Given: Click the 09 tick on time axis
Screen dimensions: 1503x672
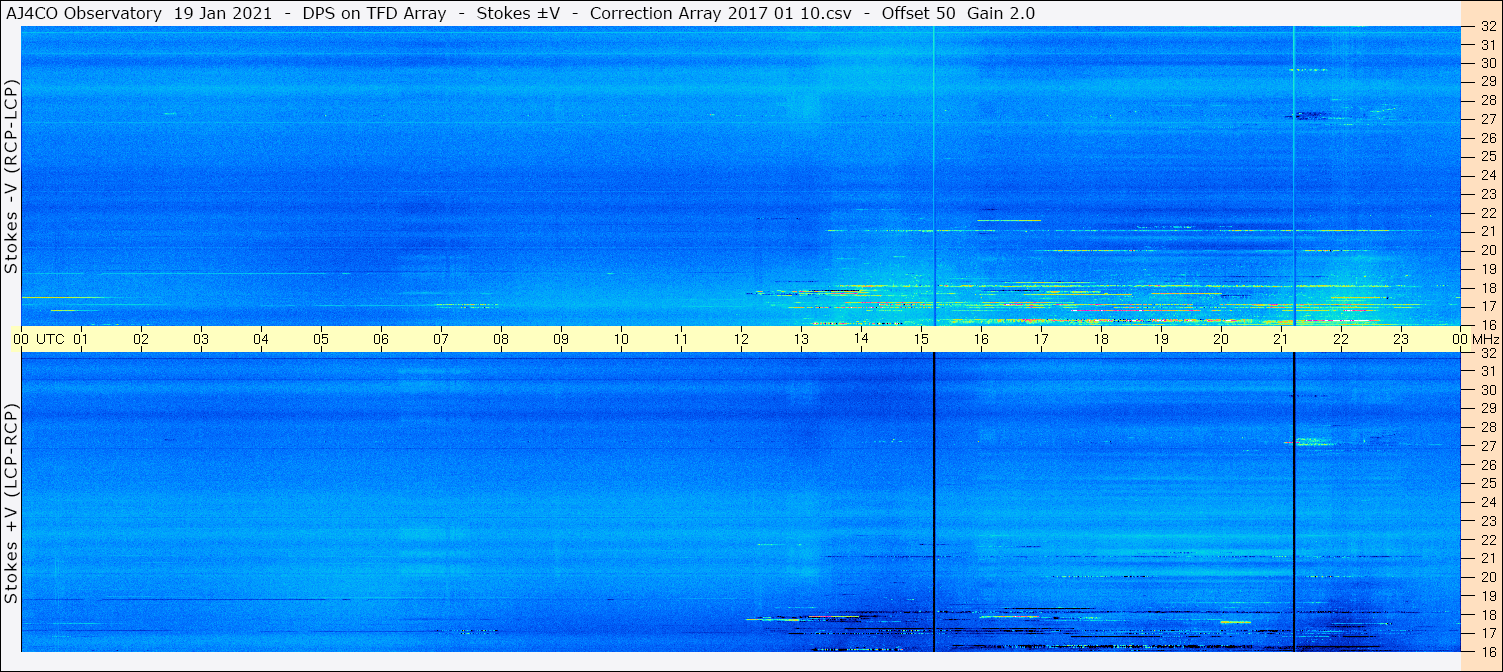Looking at the screenshot, I should [561, 339].
